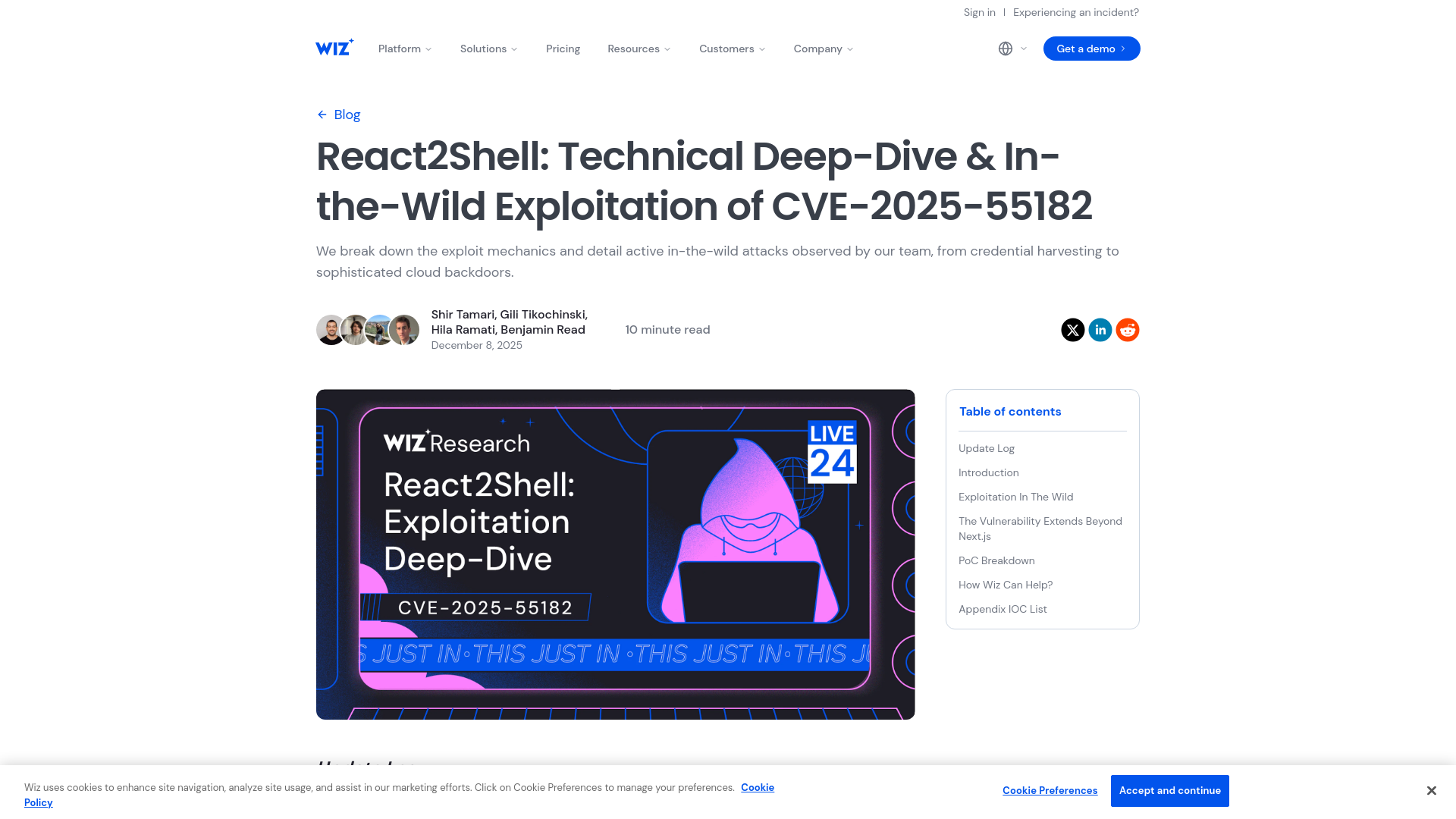The image size is (1456, 819).
Task: Click the Wiz logo
Action: pyautogui.click(x=334, y=47)
